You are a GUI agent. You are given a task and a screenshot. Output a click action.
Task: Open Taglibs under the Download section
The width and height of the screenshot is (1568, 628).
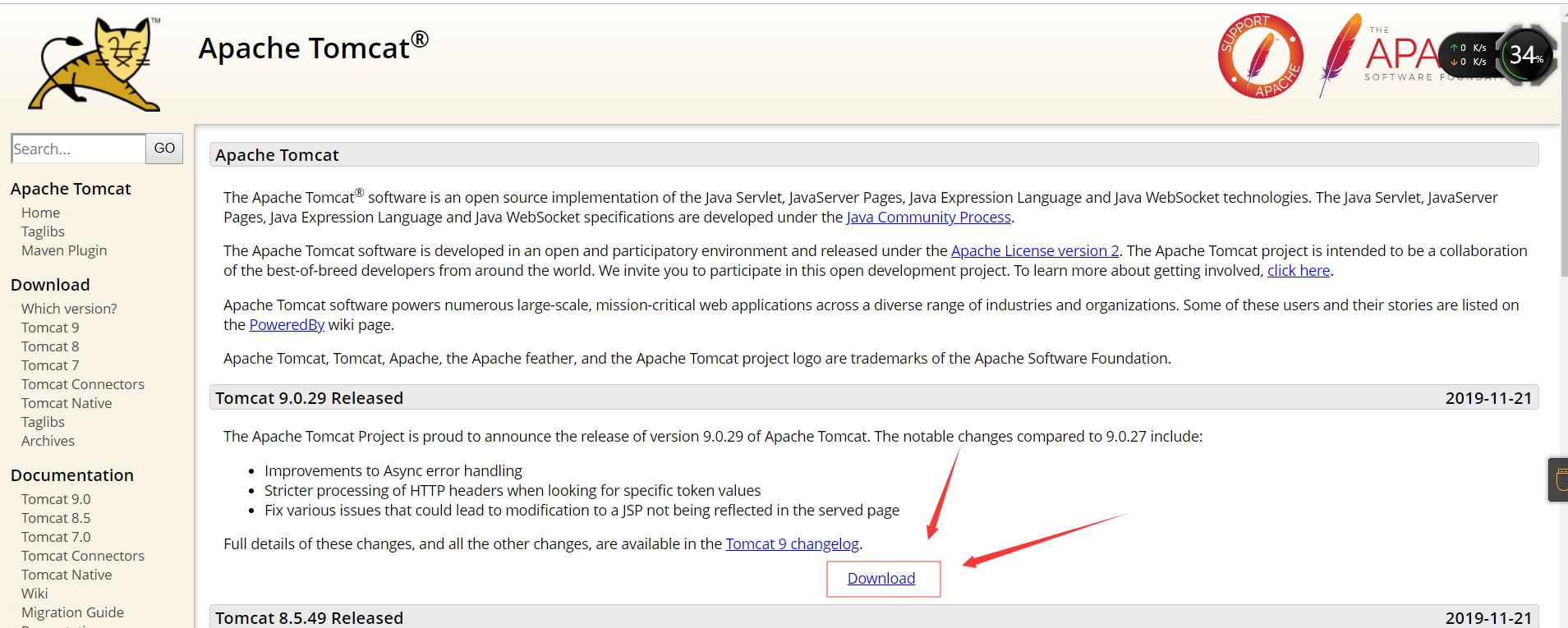pyautogui.click(x=43, y=422)
